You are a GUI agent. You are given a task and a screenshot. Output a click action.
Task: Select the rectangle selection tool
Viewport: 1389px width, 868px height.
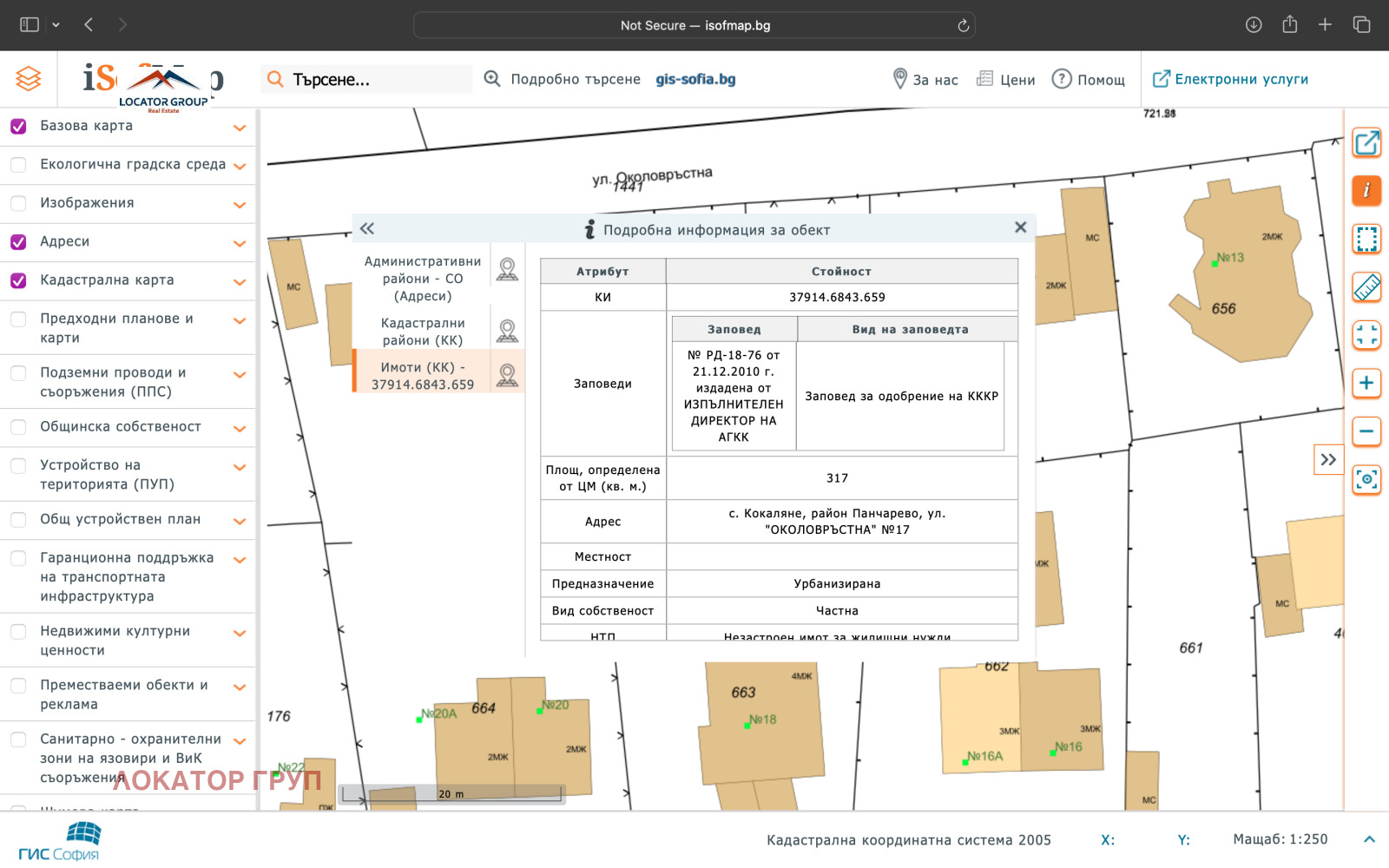1366,239
